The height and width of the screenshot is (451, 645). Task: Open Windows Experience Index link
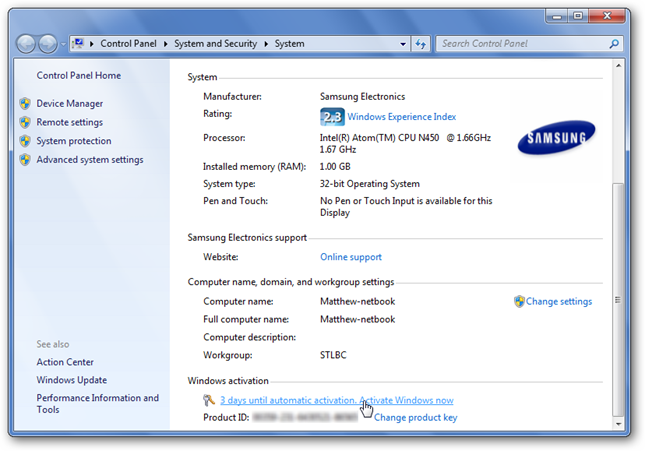click(401, 117)
